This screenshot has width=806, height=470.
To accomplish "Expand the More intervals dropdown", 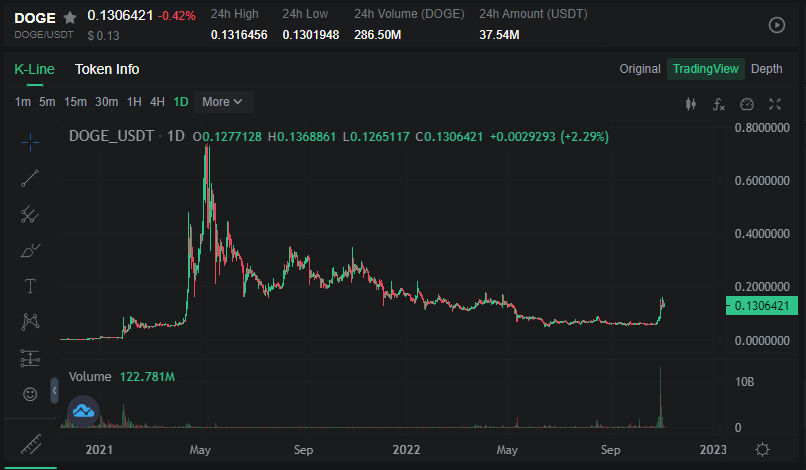I will click(x=223, y=102).
